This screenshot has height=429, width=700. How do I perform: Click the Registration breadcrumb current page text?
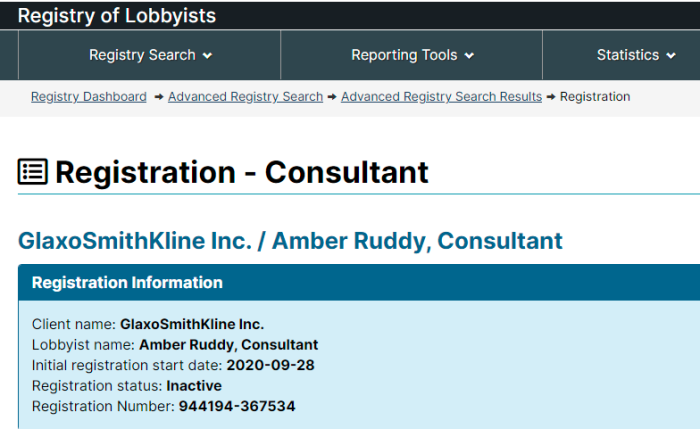pyautogui.click(x=595, y=96)
